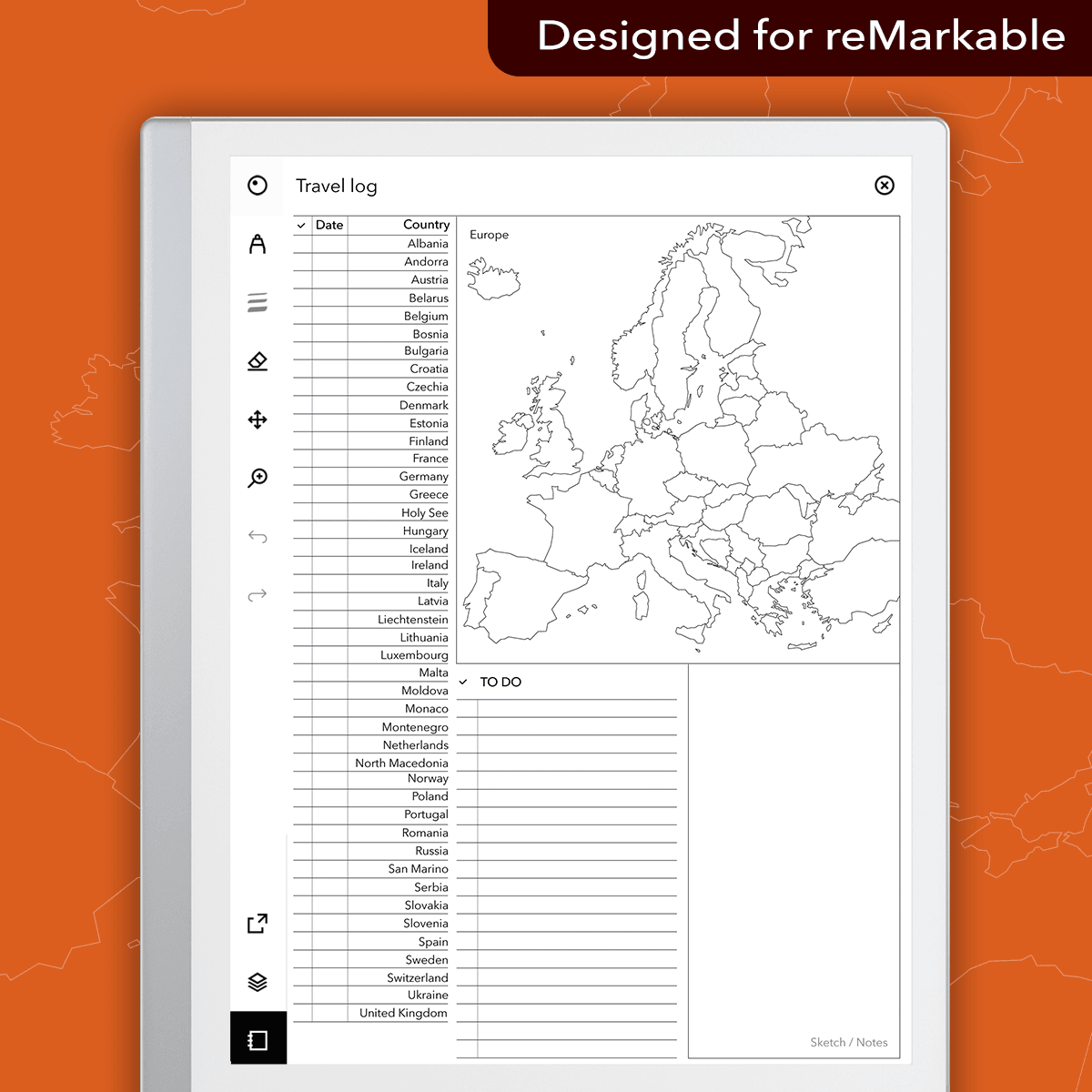
Task: Tick the checkbox beside the Date header
Action: pos(301,225)
